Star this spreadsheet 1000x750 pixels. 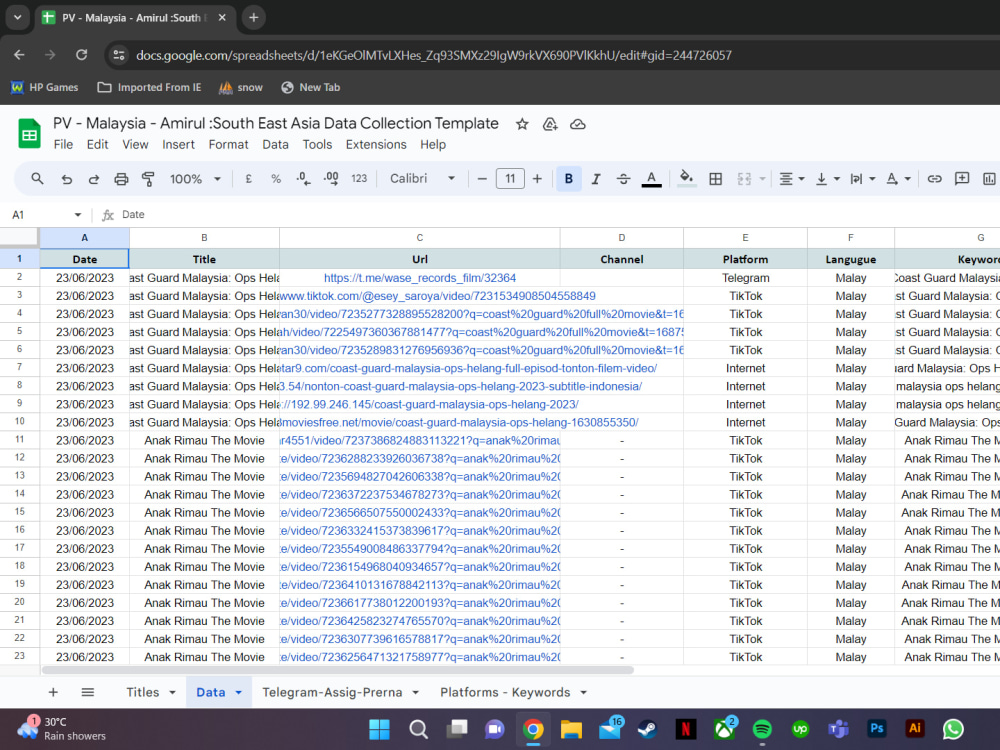(522, 124)
